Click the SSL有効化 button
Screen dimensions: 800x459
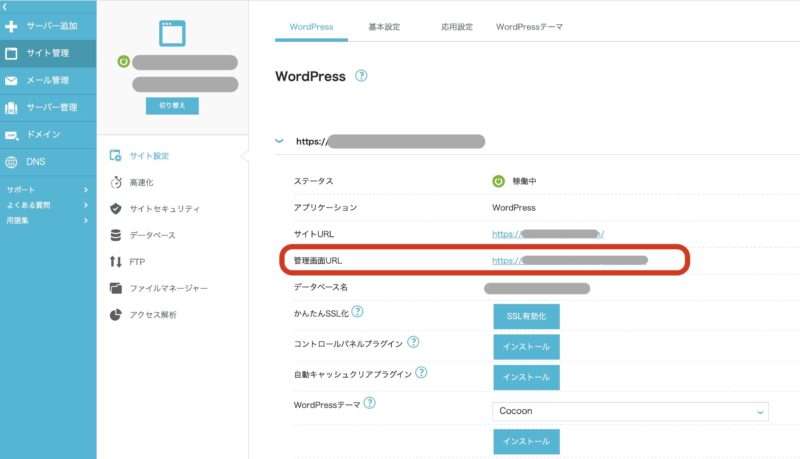point(526,316)
